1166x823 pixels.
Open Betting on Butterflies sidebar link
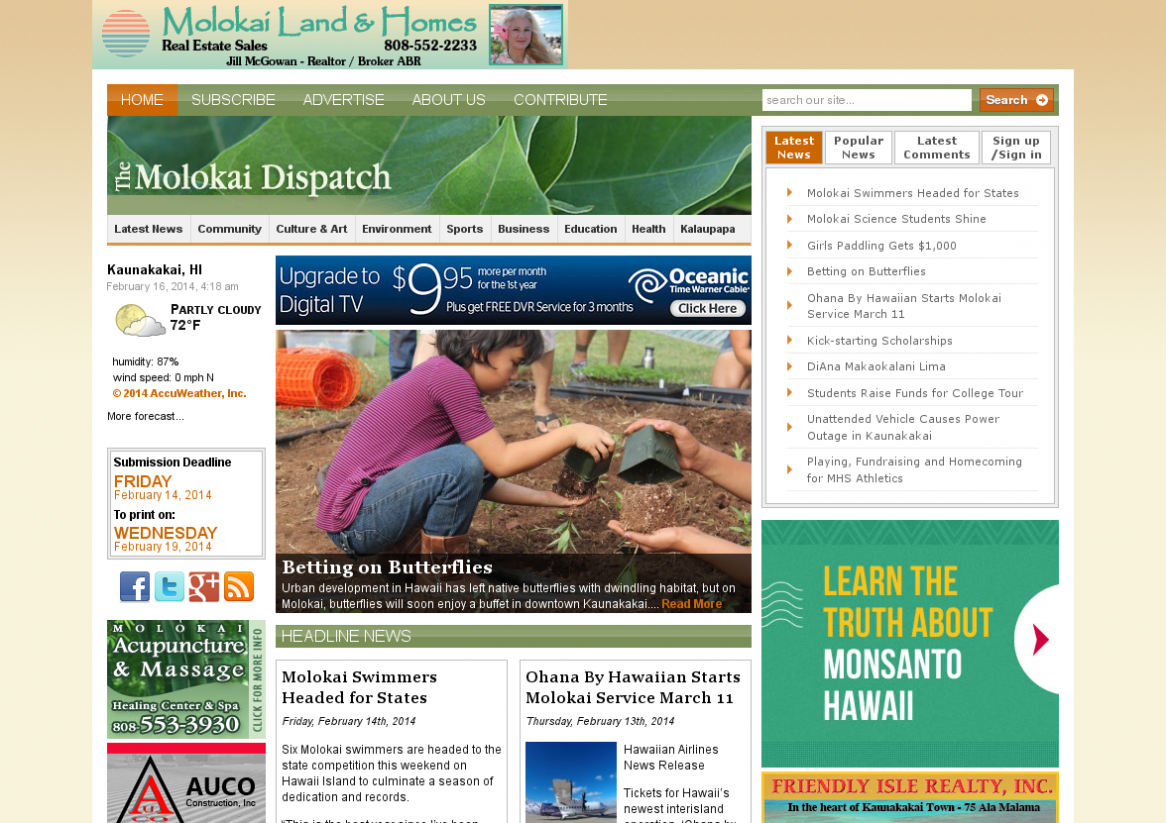pos(866,271)
